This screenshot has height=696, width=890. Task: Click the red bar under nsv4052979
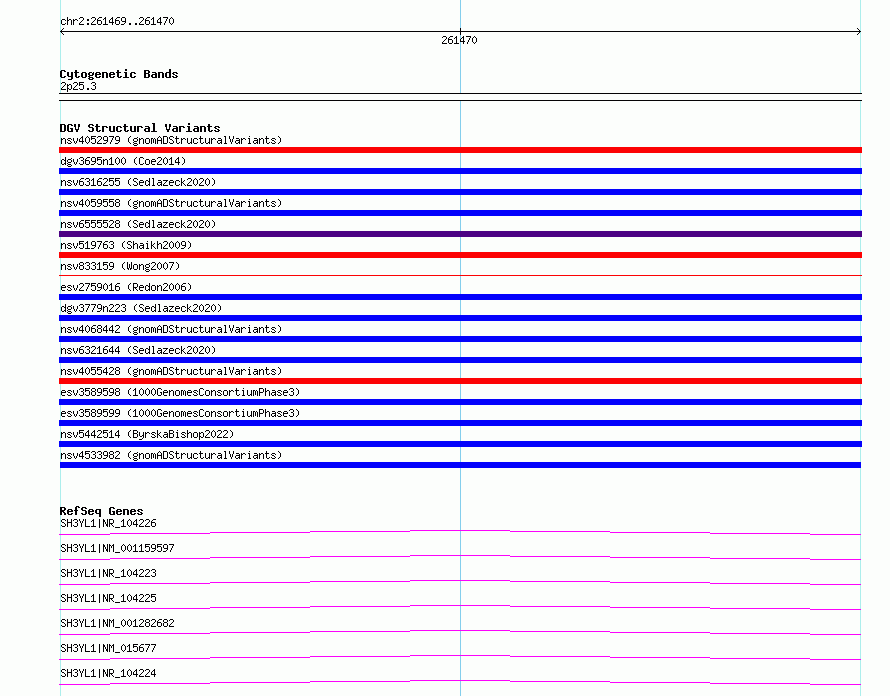pyautogui.click(x=460, y=150)
